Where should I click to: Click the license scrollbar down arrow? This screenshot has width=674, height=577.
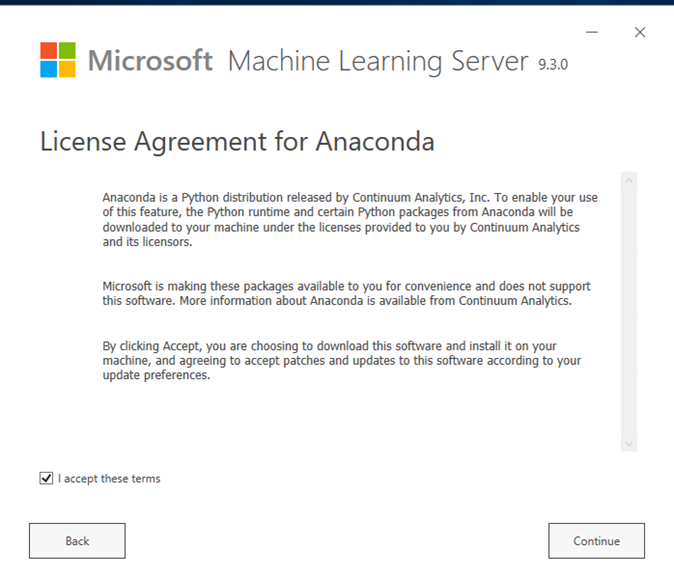click(629, 444)
